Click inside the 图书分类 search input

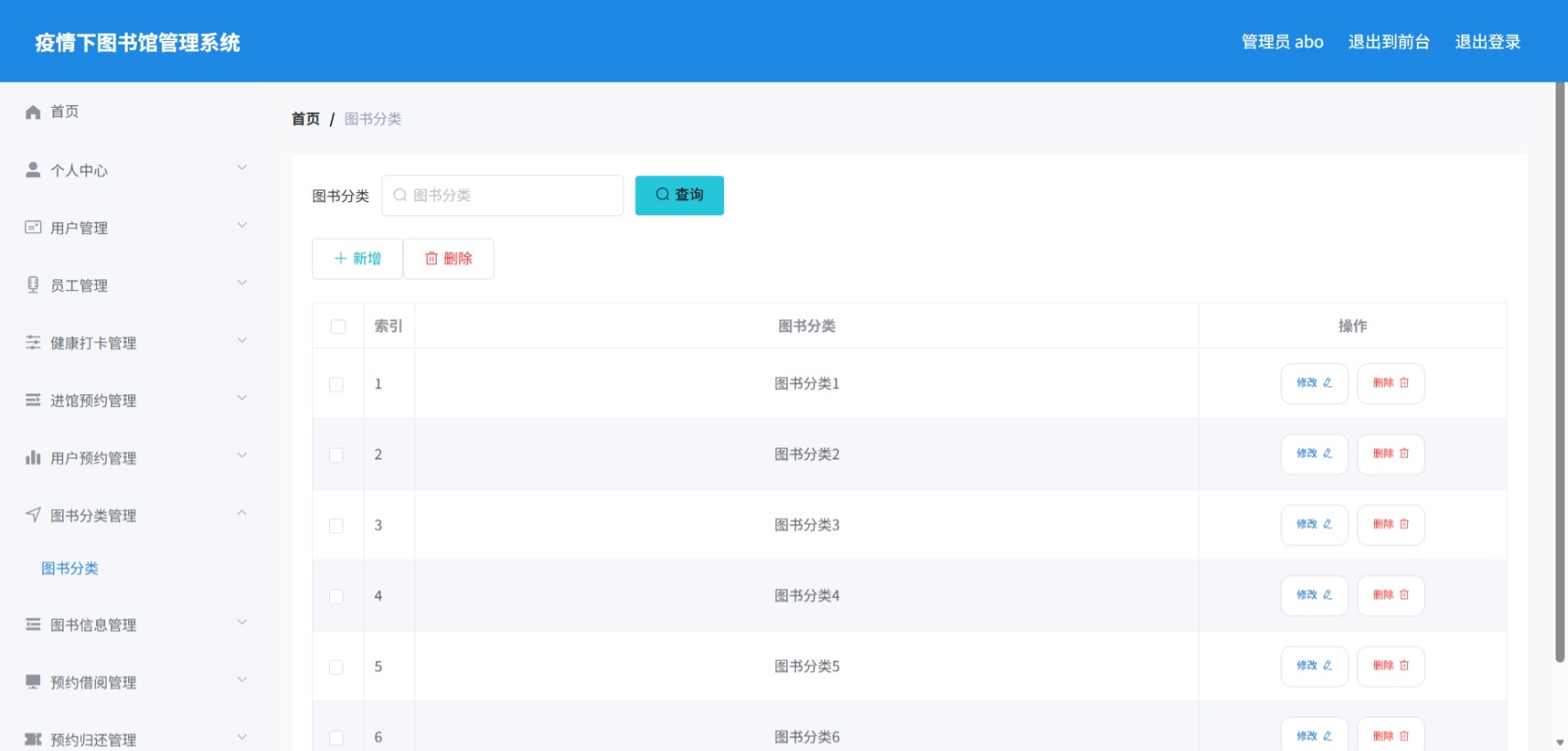point(503,195)
